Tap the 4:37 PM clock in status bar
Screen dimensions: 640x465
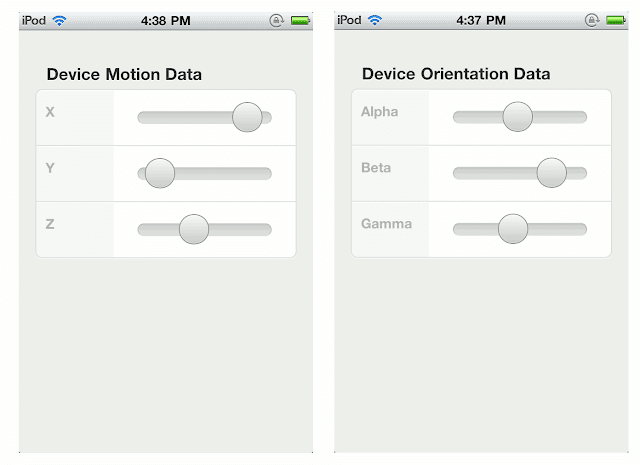(481, 19)
